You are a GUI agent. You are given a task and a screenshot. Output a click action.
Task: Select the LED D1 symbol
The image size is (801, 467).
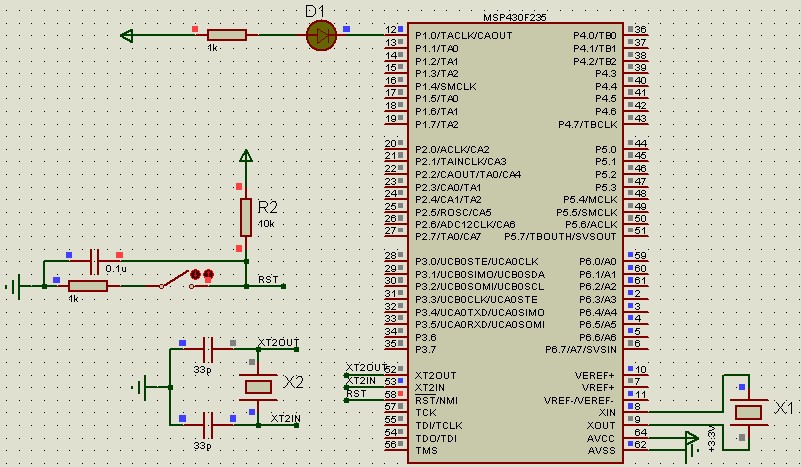click(x=321, y=35)
